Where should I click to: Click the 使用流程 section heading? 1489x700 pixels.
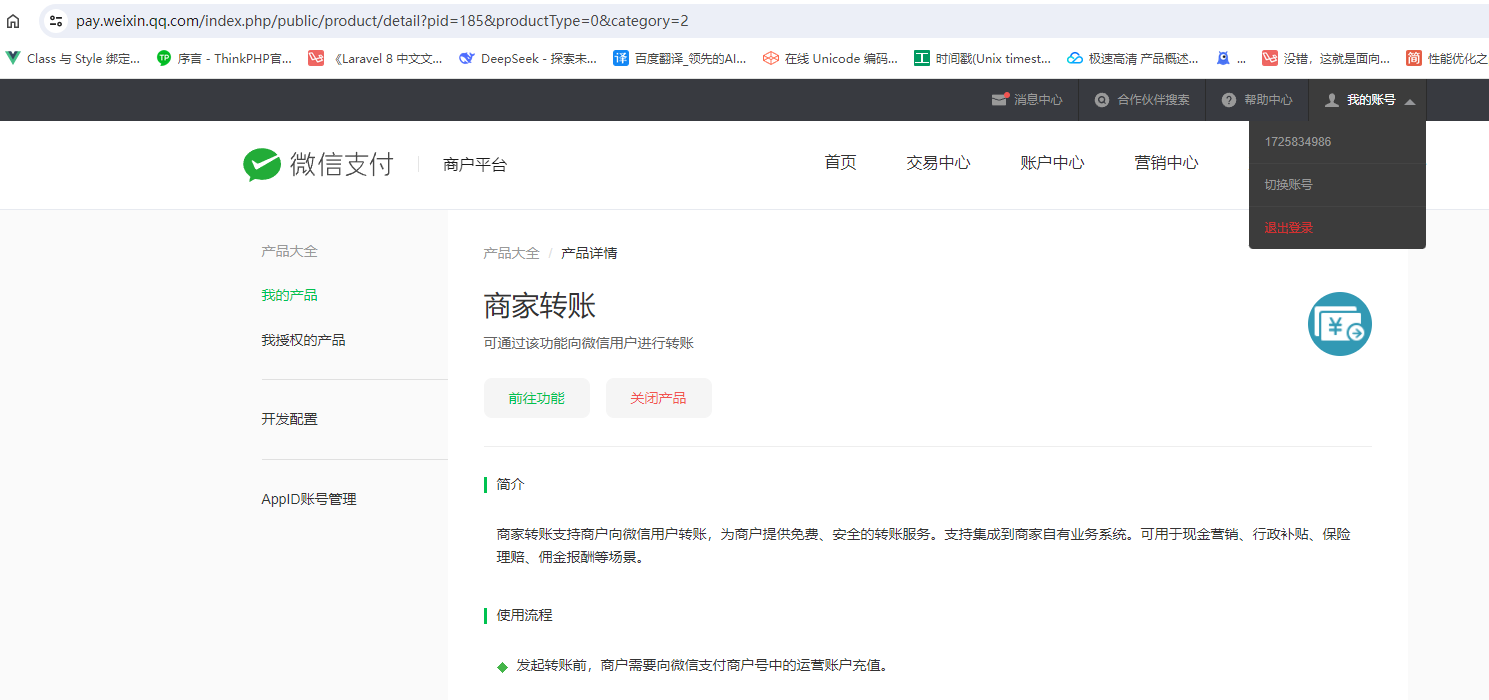[x=524, y=615]
